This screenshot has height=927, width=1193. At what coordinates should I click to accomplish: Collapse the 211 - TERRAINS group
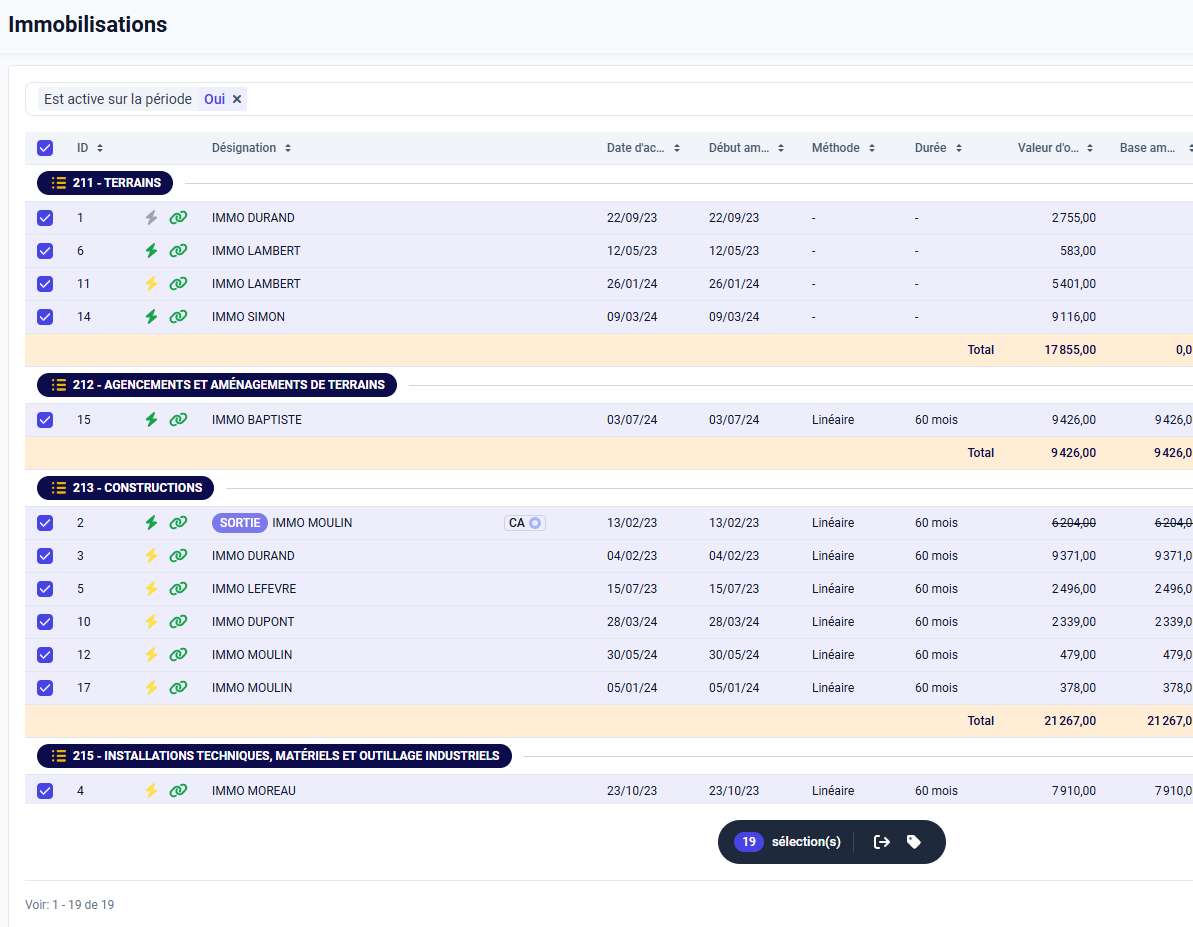(105, 183)
